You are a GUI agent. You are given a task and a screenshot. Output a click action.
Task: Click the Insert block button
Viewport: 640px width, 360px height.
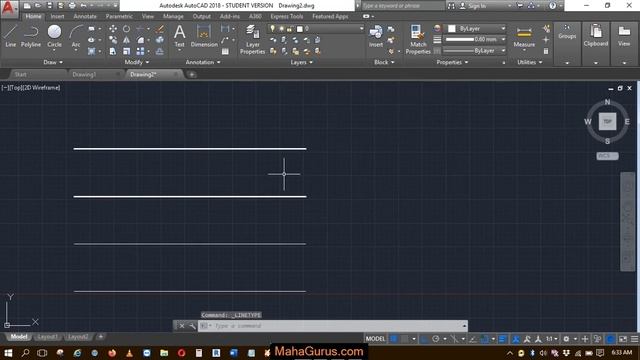(x=376, y=36)
